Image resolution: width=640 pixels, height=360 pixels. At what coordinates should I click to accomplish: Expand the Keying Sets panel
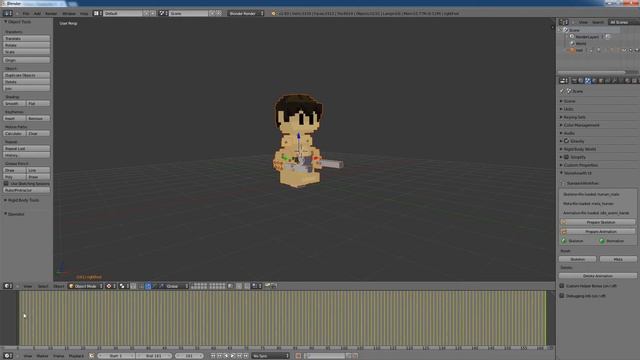(x=561, y=117)
